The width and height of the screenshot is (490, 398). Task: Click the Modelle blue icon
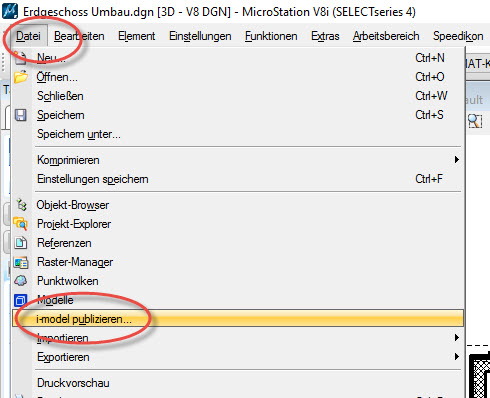[21, 300]
